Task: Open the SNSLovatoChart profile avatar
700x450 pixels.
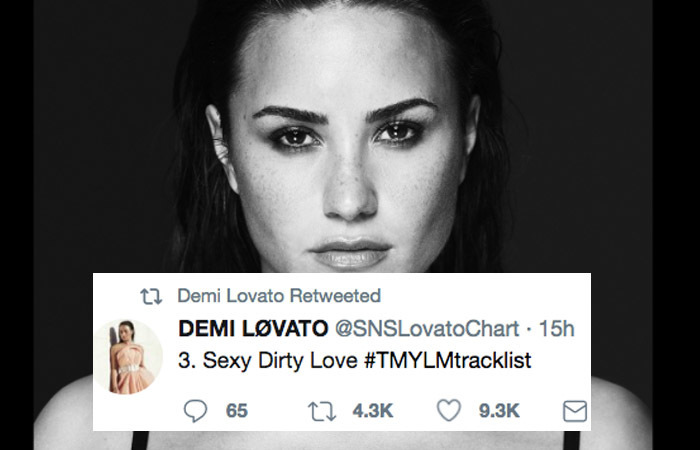Action: click(x=135, y=357)
